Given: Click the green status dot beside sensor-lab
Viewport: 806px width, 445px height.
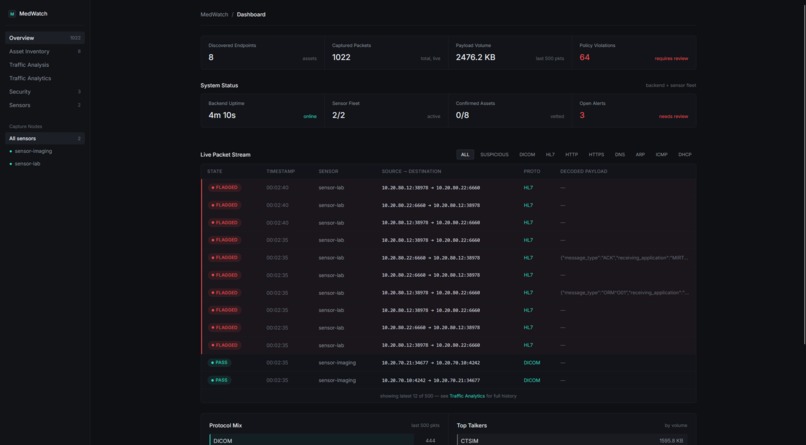Looking at the screenshot, I should tap(11, 164).
